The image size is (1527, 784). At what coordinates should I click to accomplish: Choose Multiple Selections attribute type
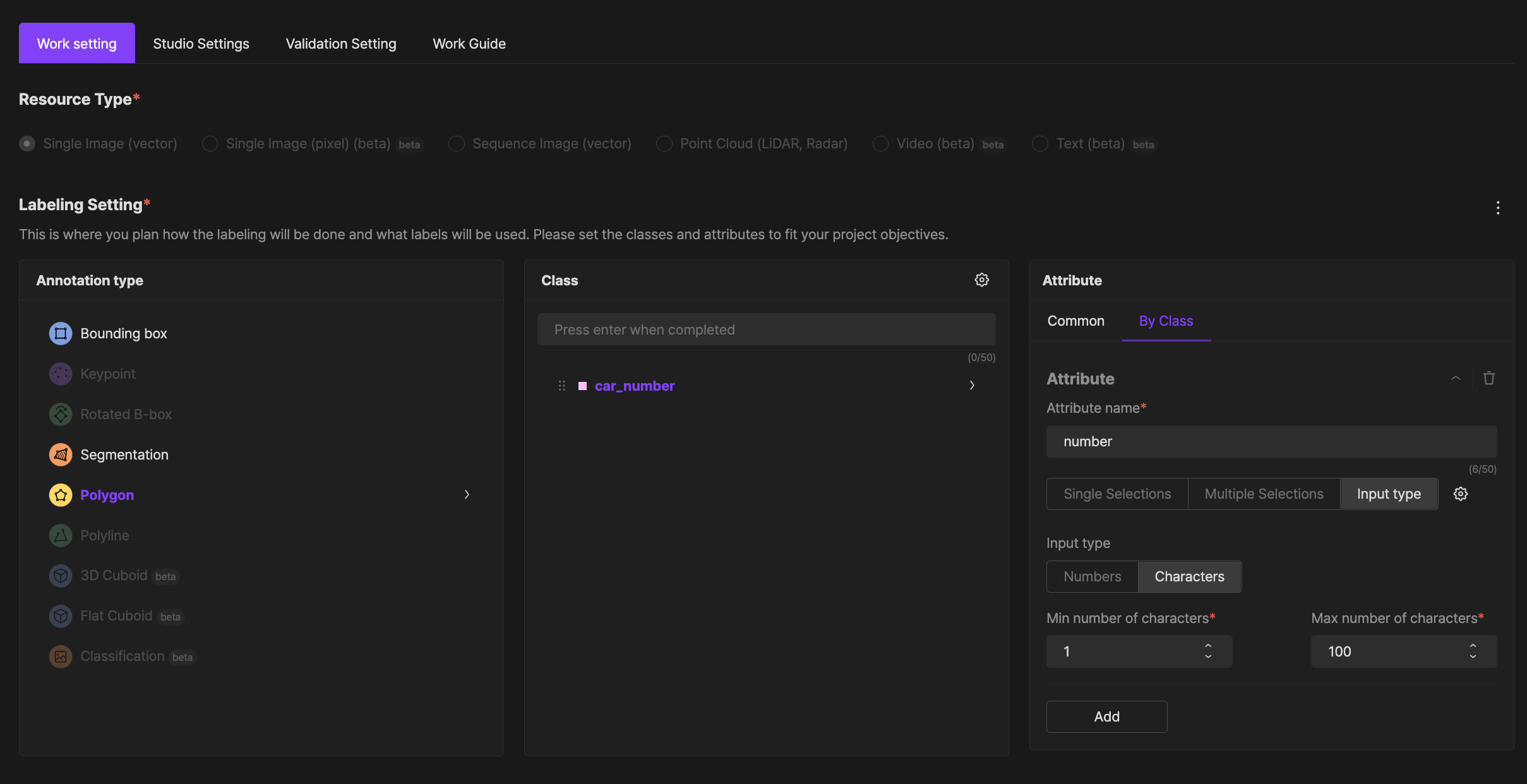(1264, 494)
